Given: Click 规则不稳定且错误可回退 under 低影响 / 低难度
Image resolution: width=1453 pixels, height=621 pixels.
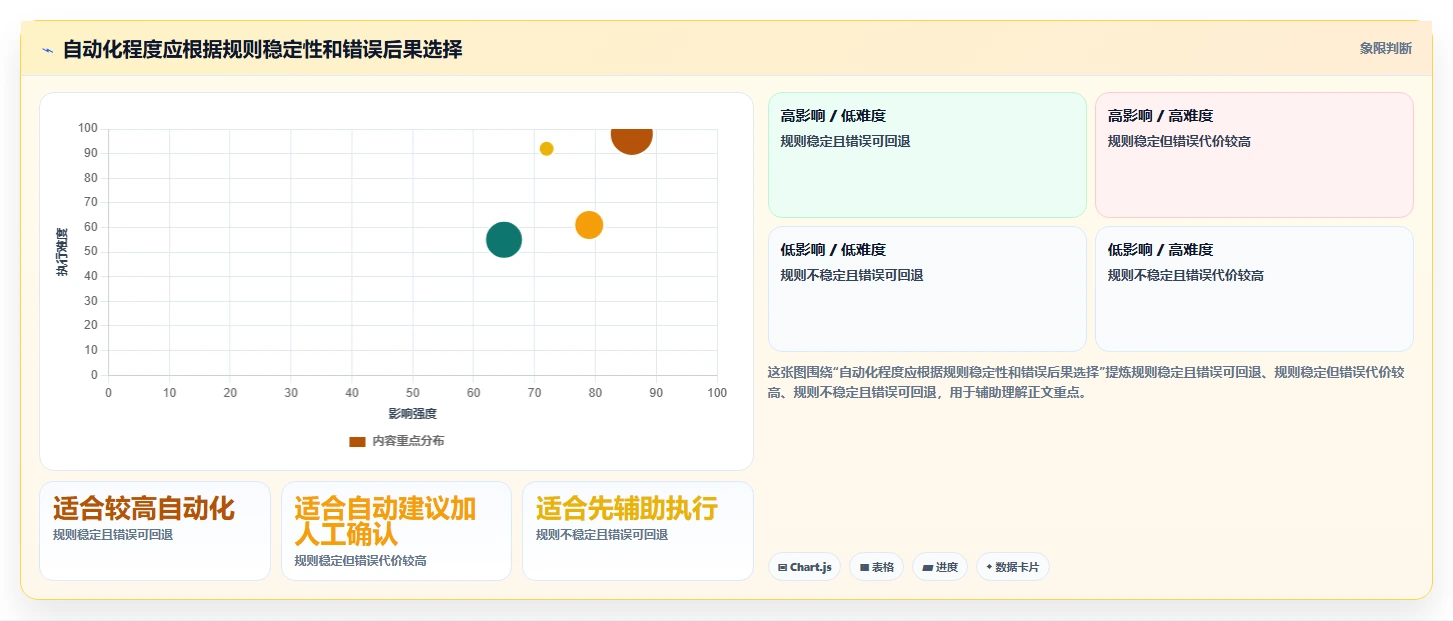Looking at the screenshot, I should point(851,275).
